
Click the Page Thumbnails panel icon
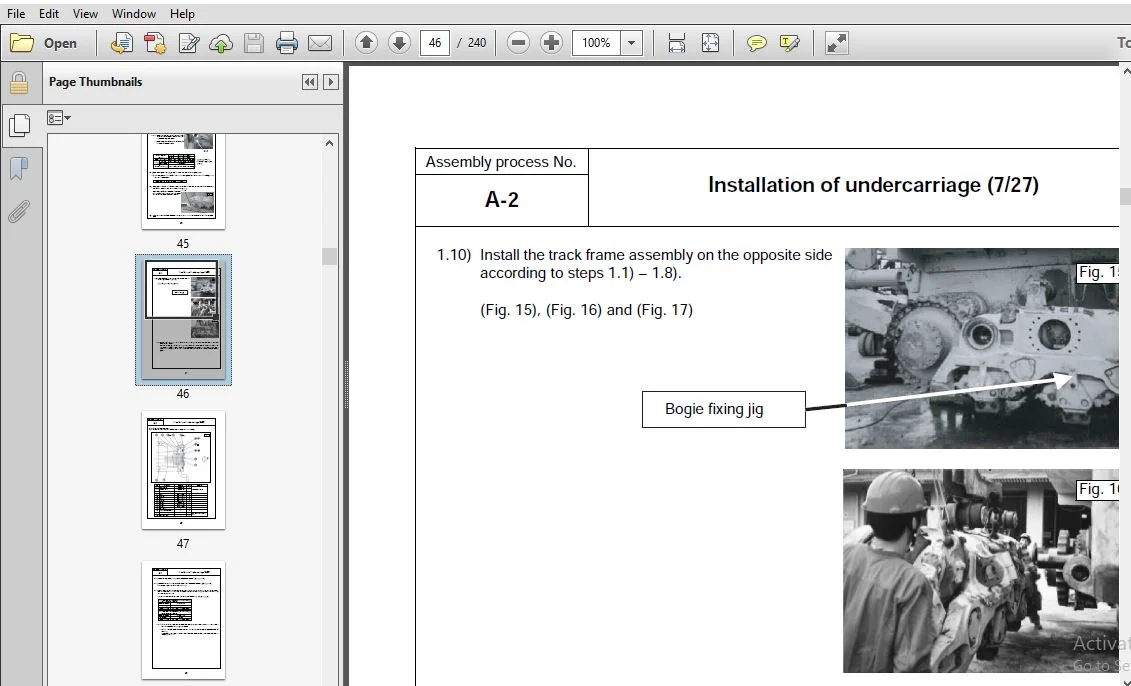coord(19,125)
